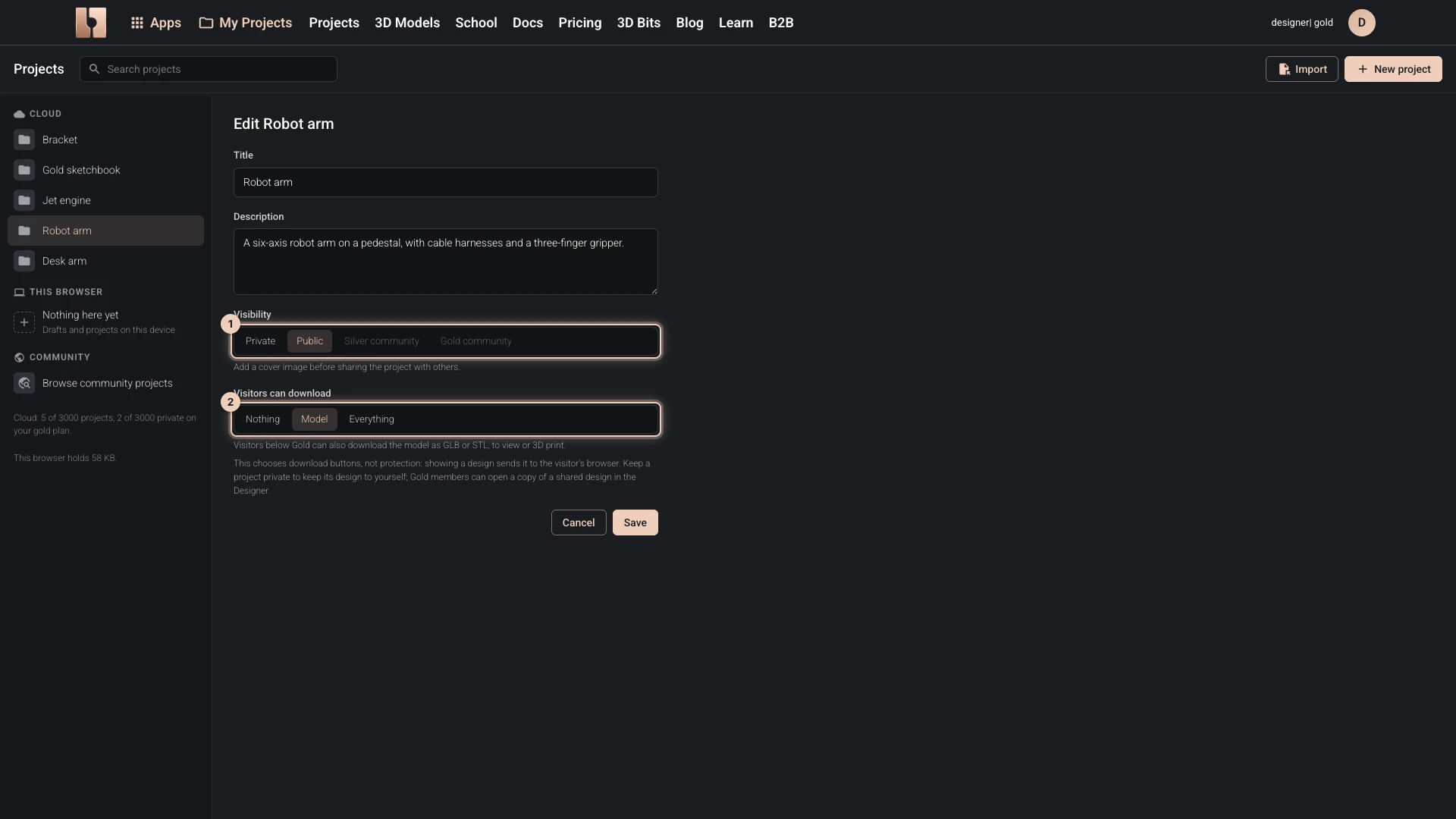Open 3D Bits in navigation
The image size is (1456, 819).
click(639, 23)
